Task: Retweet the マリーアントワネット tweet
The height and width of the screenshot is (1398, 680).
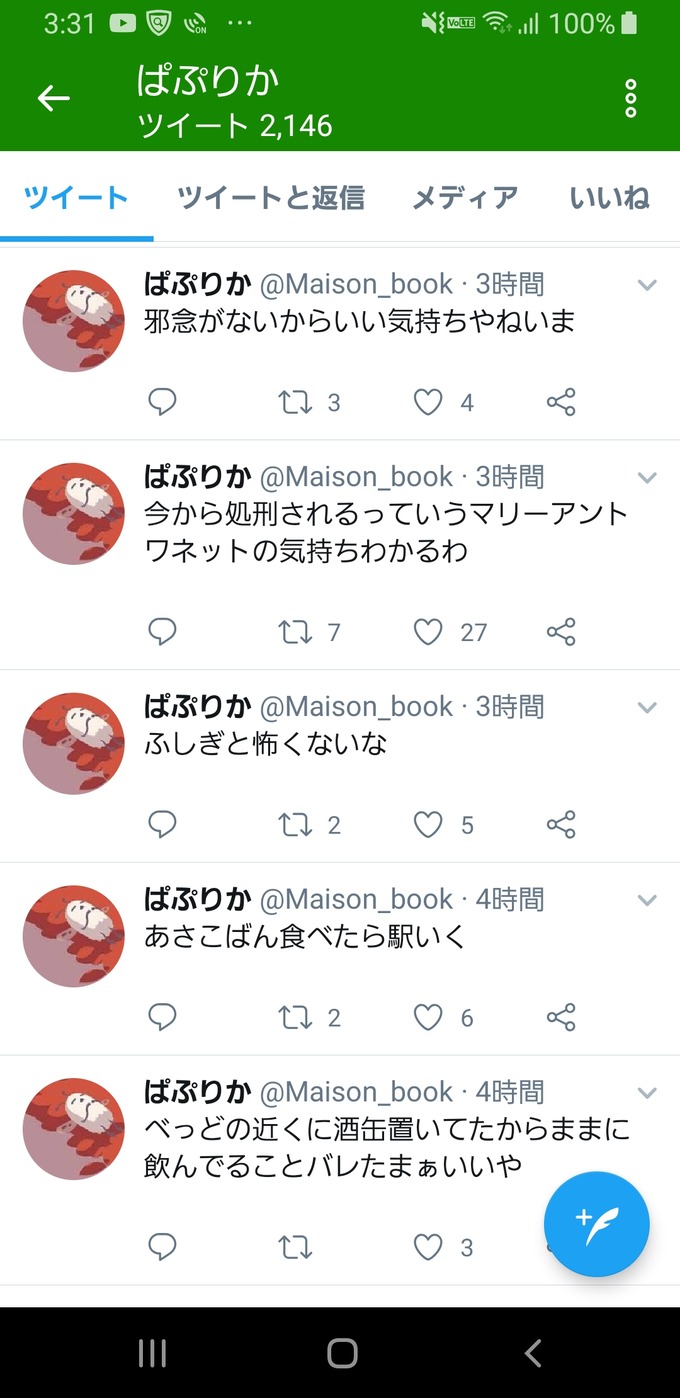Action: (295, 632)
